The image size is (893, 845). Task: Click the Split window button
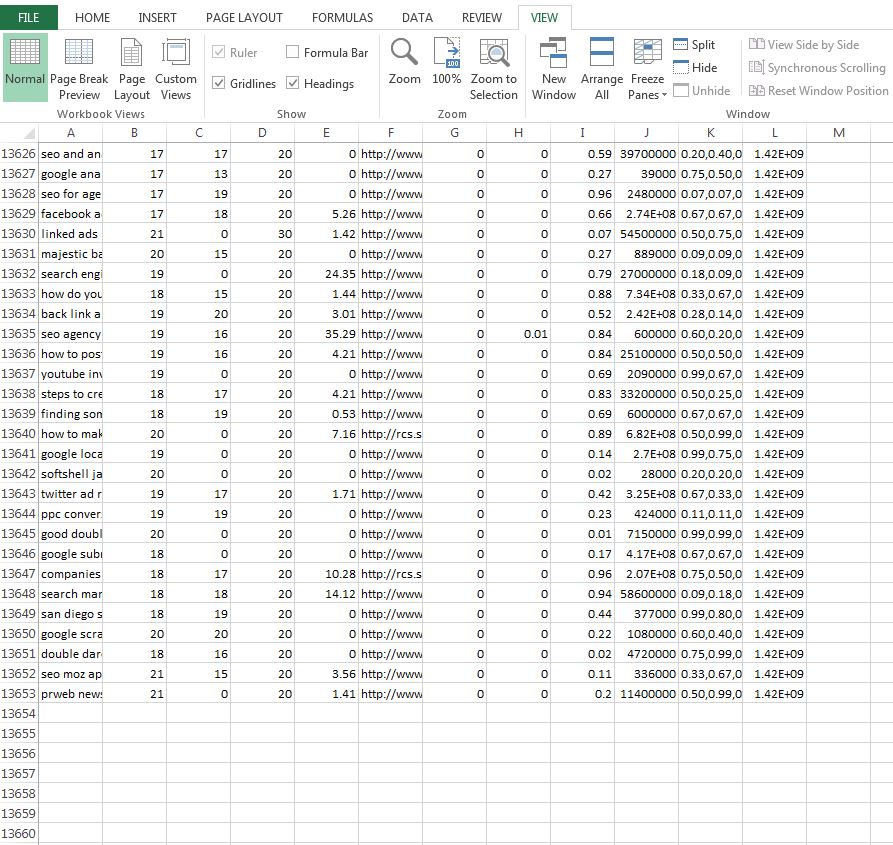coord(695,45)
